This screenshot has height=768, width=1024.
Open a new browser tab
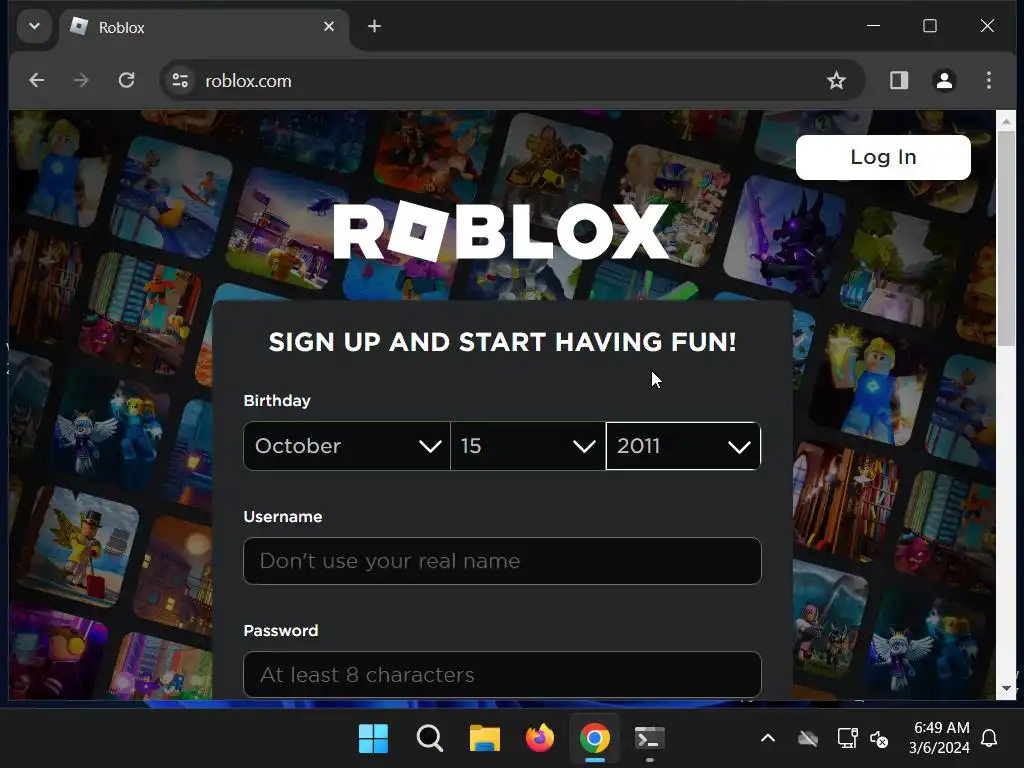pos(374,26)
